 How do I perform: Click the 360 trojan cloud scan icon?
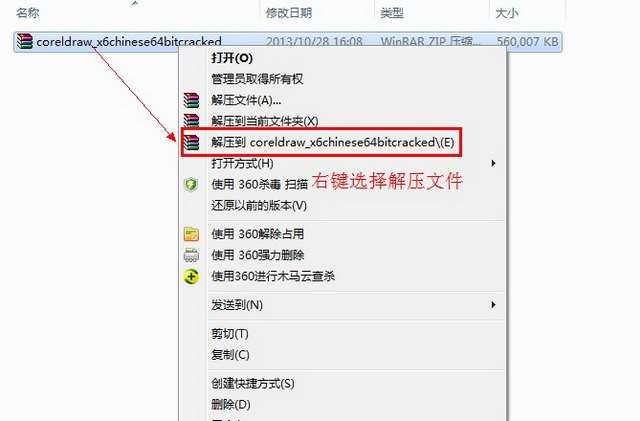click(191, 276)
